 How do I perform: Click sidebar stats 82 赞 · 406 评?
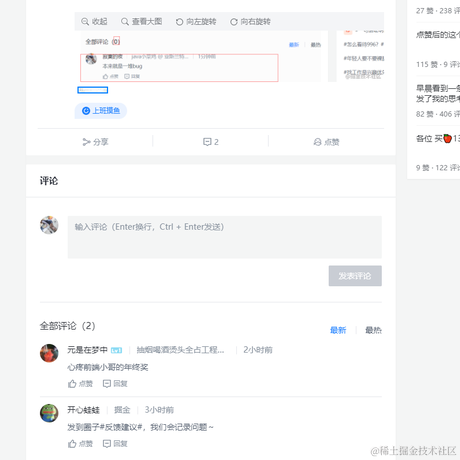point(438,114)
